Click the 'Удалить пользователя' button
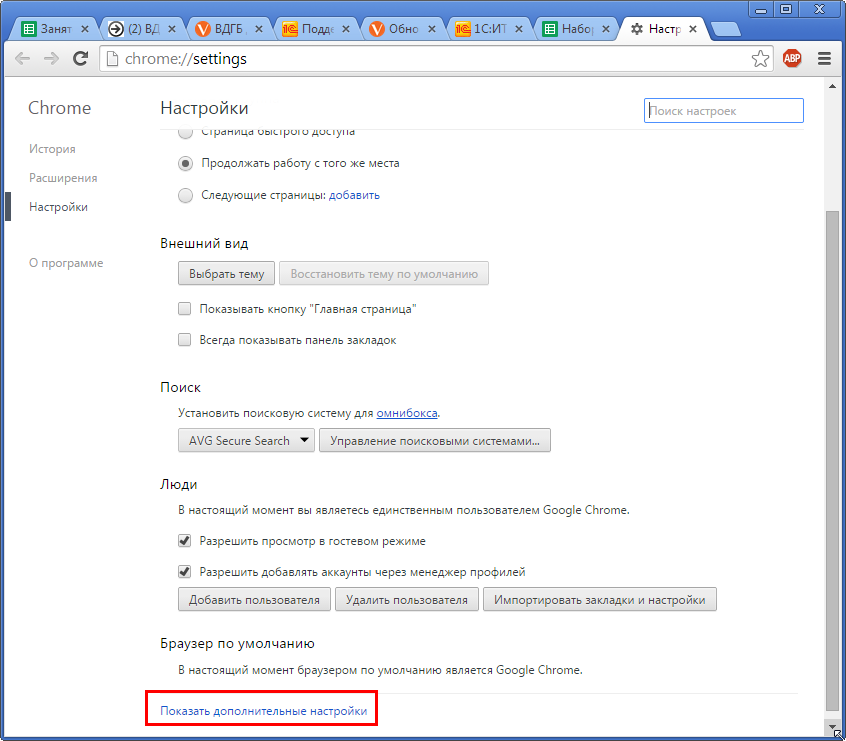 point(407,600)
